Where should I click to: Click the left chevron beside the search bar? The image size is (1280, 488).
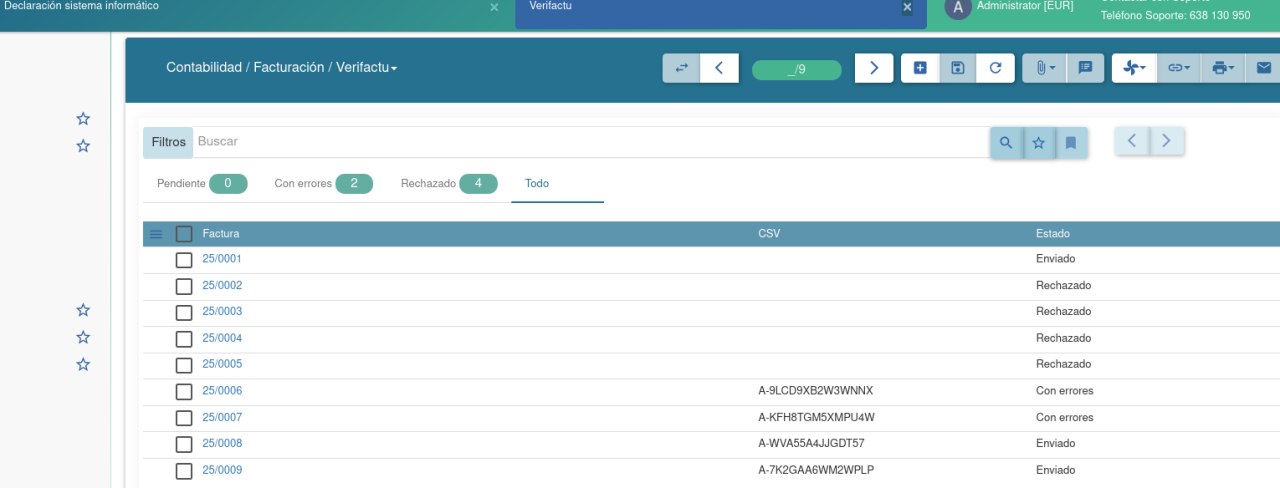coord(1132,141)
